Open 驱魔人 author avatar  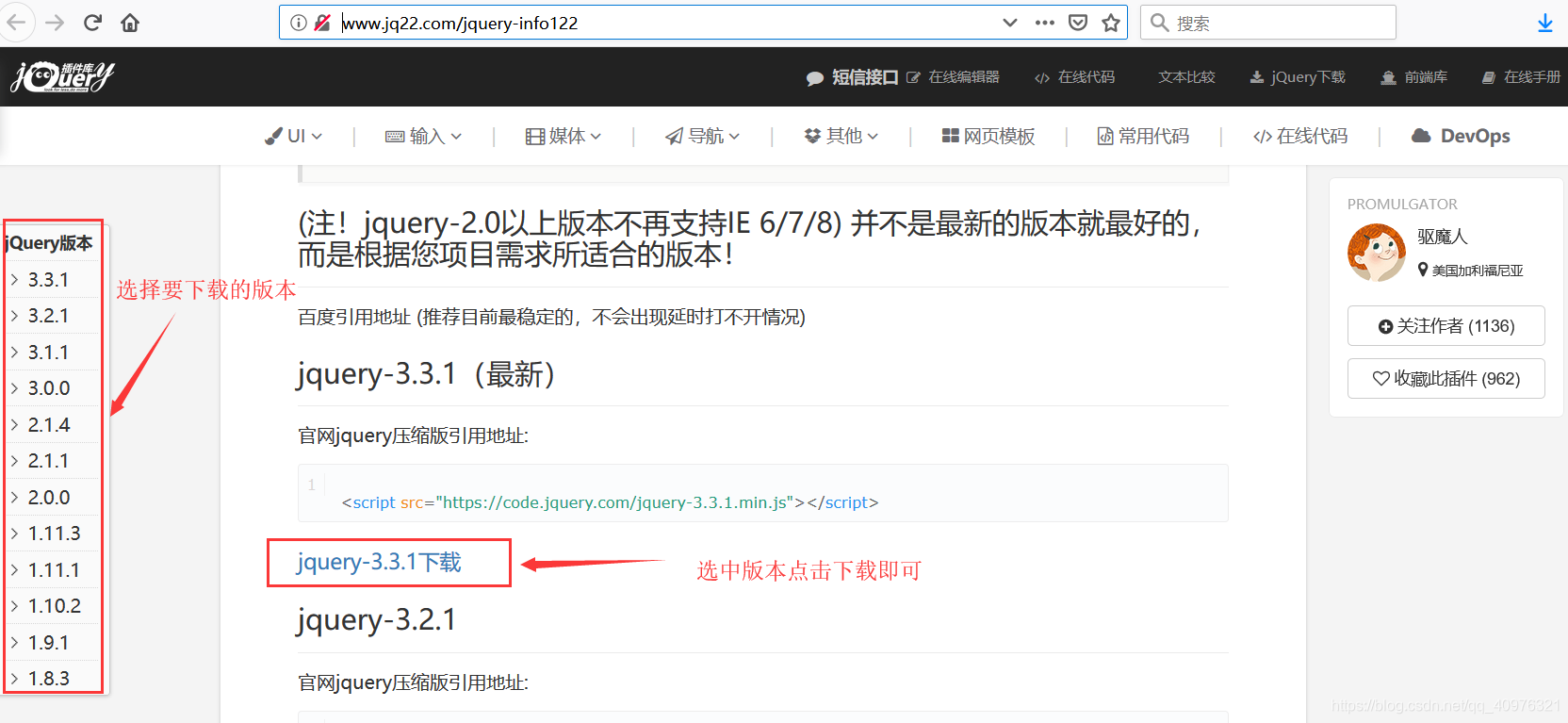coord(1377,253)
